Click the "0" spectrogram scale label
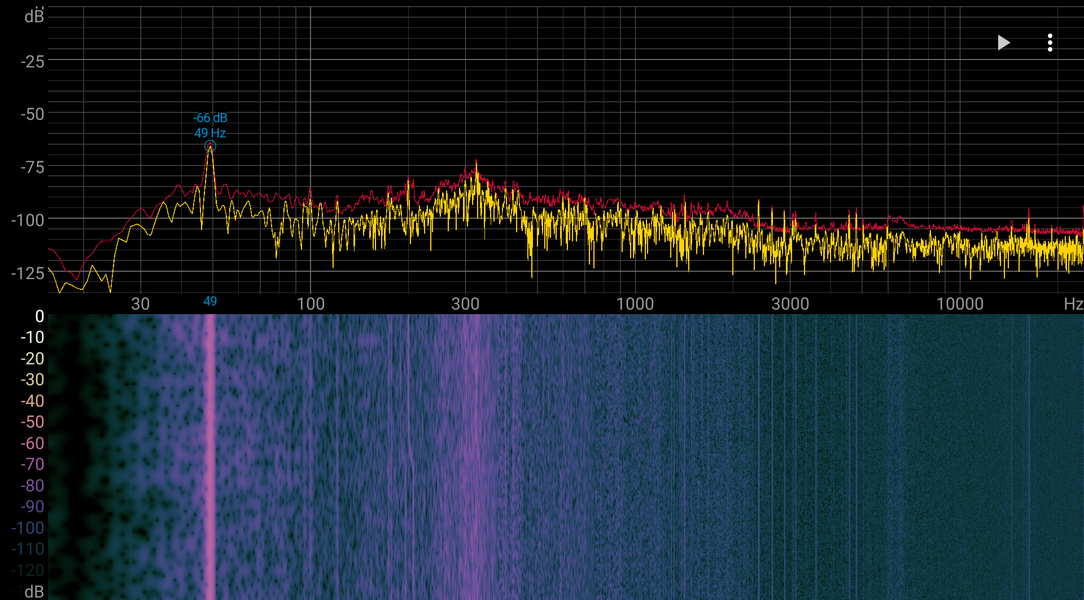1084x600 pixels. [x=39, y=317]
